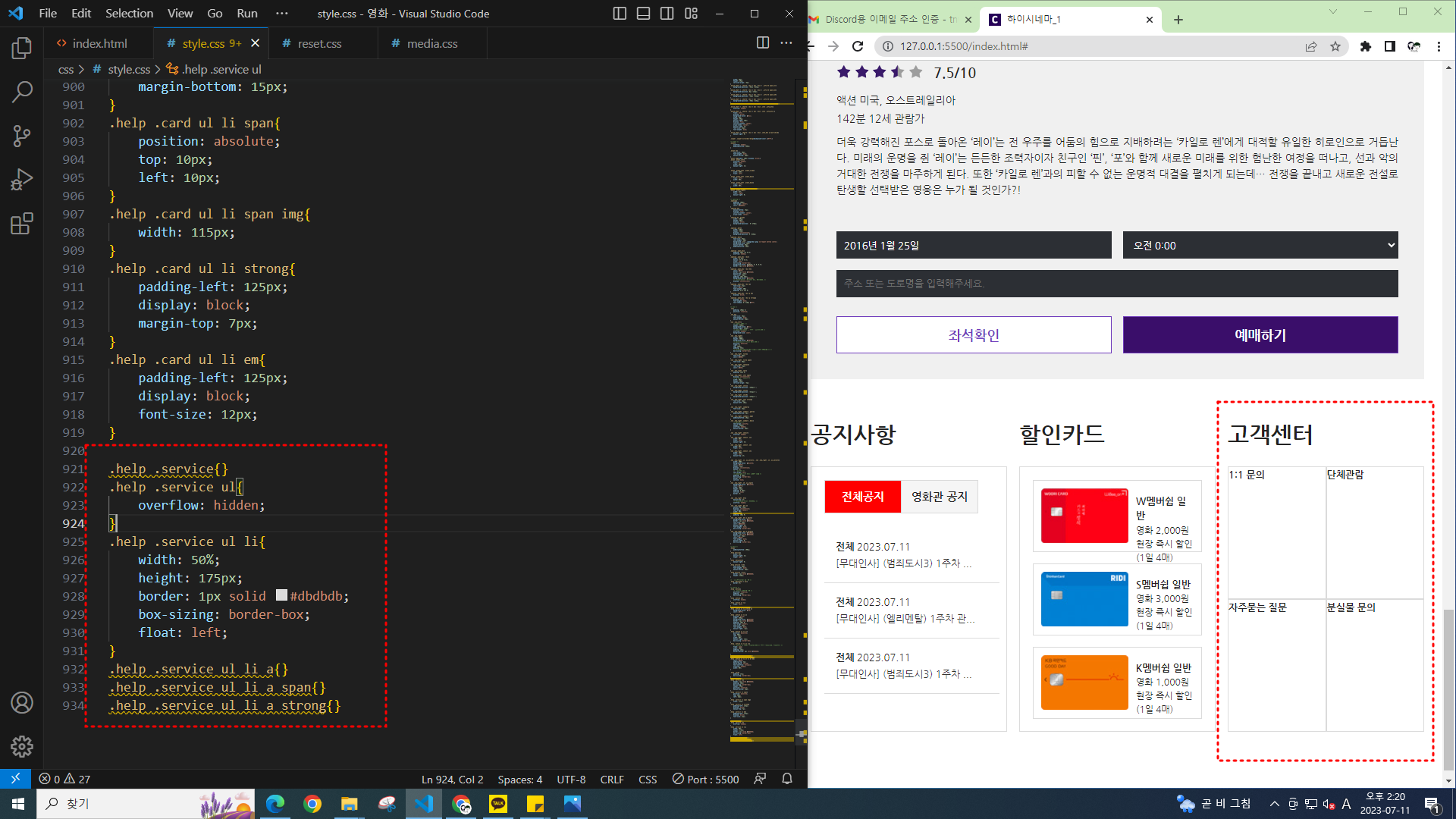Viewport: 1456px width, 819px height.
Task: Toggle Primary Side Bar layout button
Action: pos(620,14)
